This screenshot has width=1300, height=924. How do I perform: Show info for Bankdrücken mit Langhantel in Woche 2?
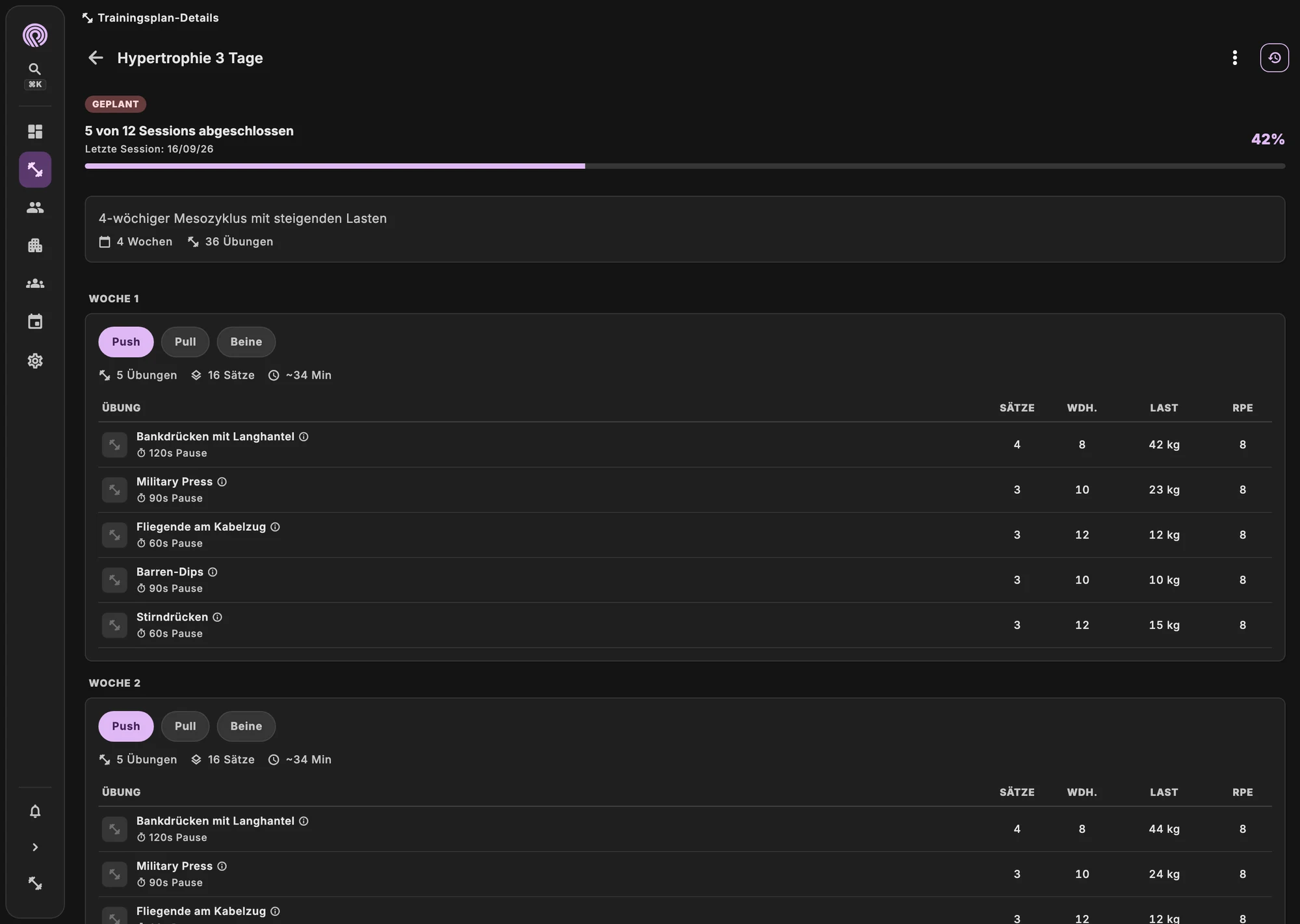pyautogui.click(x=304, y=821)
